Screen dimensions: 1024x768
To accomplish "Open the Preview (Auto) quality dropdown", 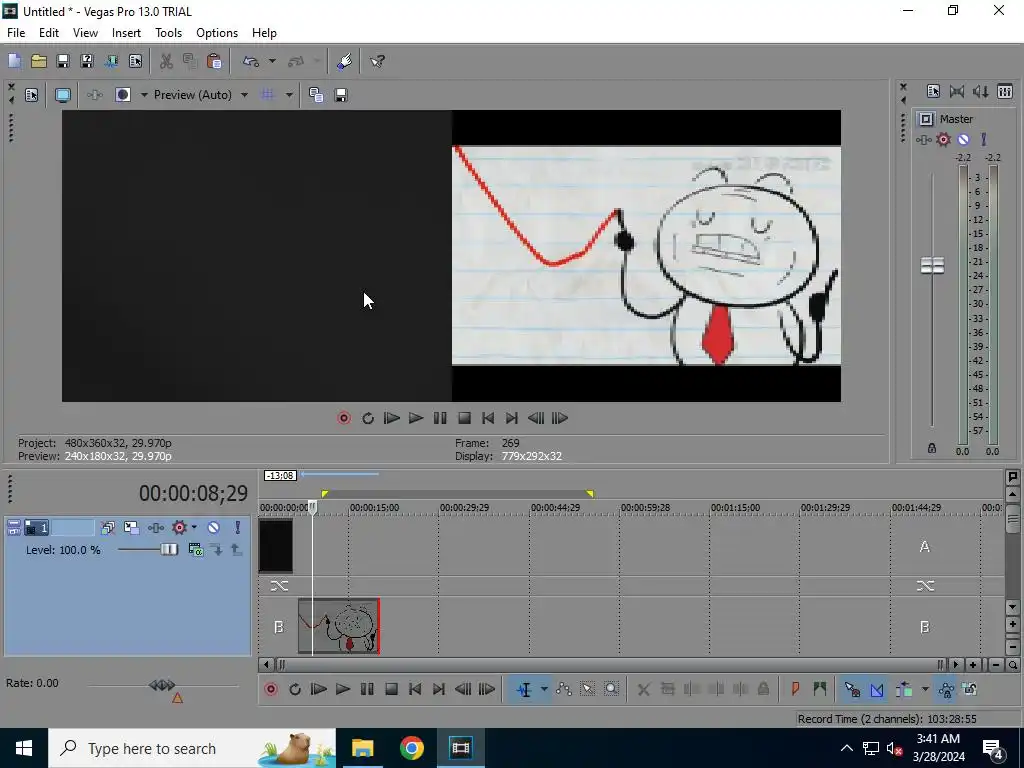I will click(201, 95).
